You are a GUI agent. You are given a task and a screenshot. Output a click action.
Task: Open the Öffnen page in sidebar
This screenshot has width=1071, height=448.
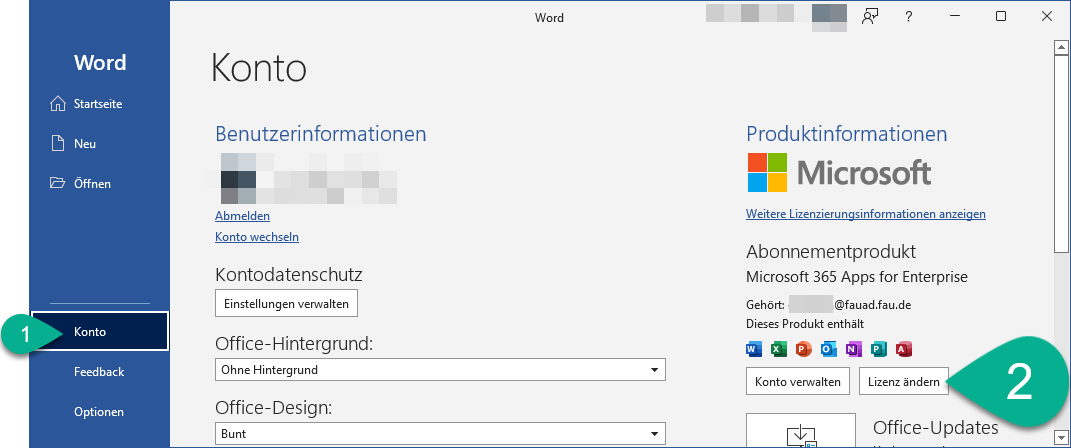tap(92, 184)
